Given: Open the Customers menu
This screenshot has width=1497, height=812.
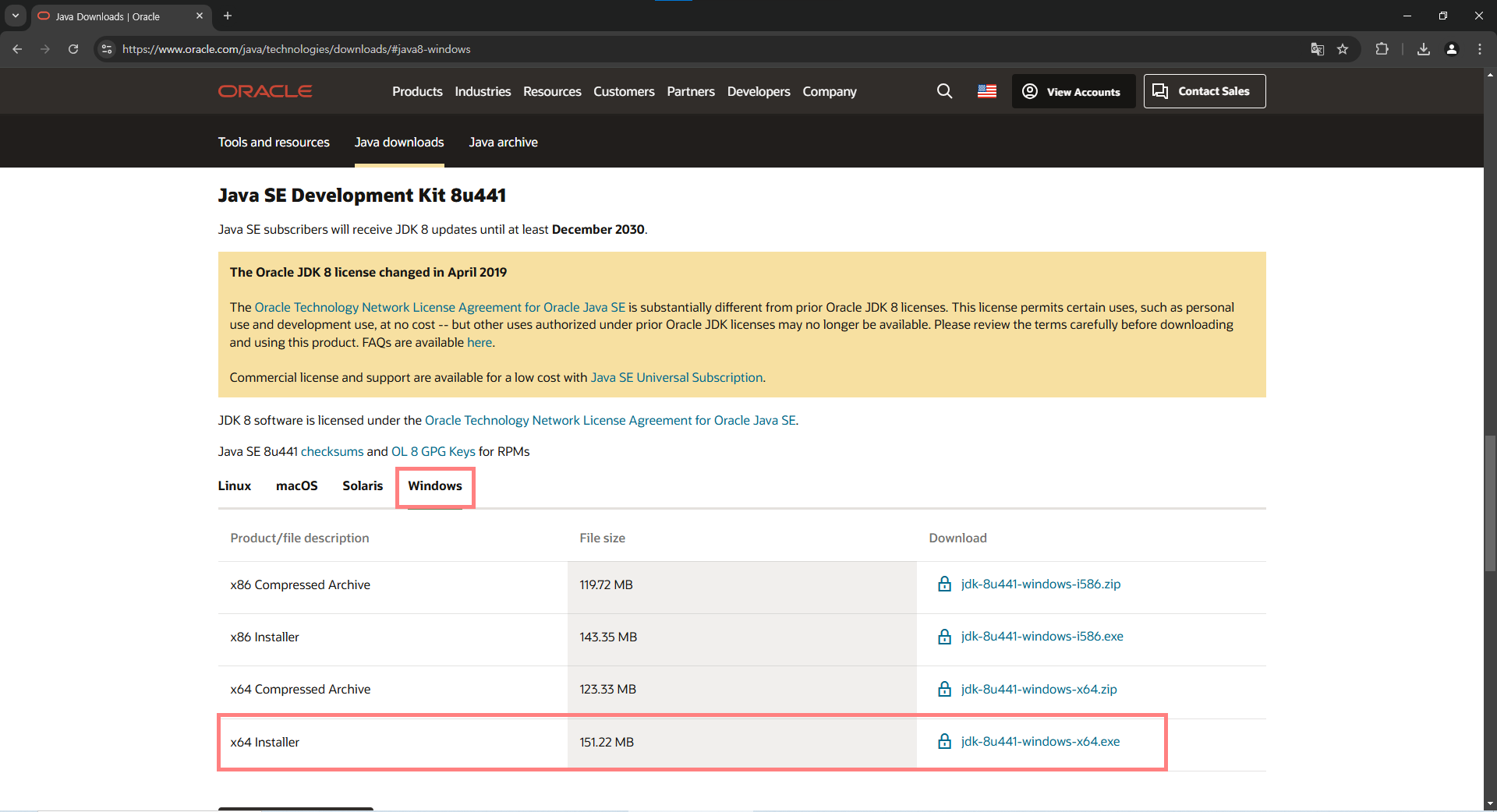Looking at the screenshot, I should click(624, 91).
